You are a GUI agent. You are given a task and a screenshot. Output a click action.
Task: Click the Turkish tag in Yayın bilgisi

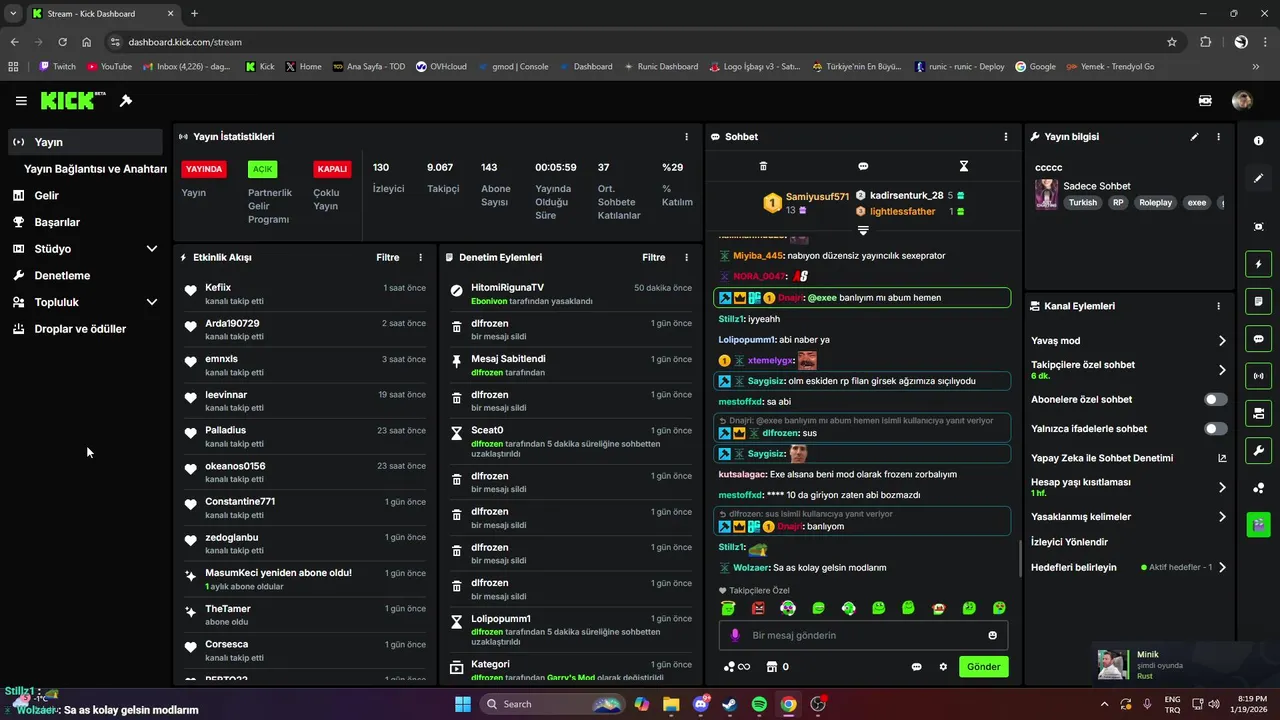(1082, 202)
